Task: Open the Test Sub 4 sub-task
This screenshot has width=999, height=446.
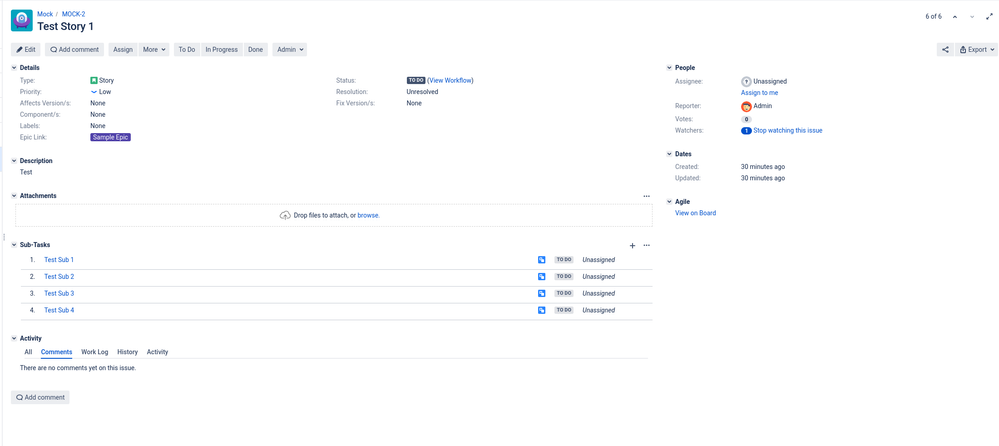Action: [59, 310]
